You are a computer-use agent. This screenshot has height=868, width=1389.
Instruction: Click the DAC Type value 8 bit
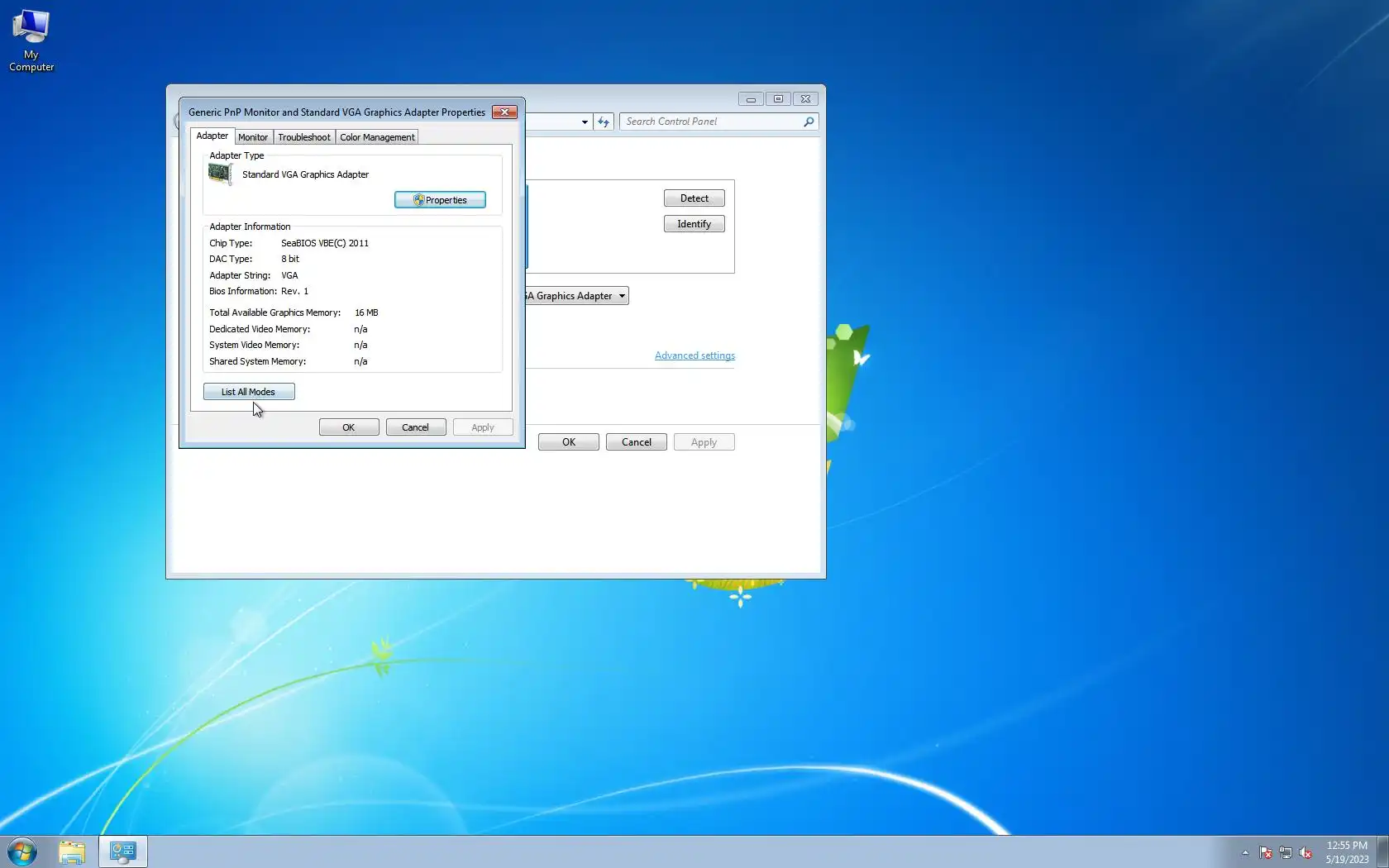[x=290, y=259]
